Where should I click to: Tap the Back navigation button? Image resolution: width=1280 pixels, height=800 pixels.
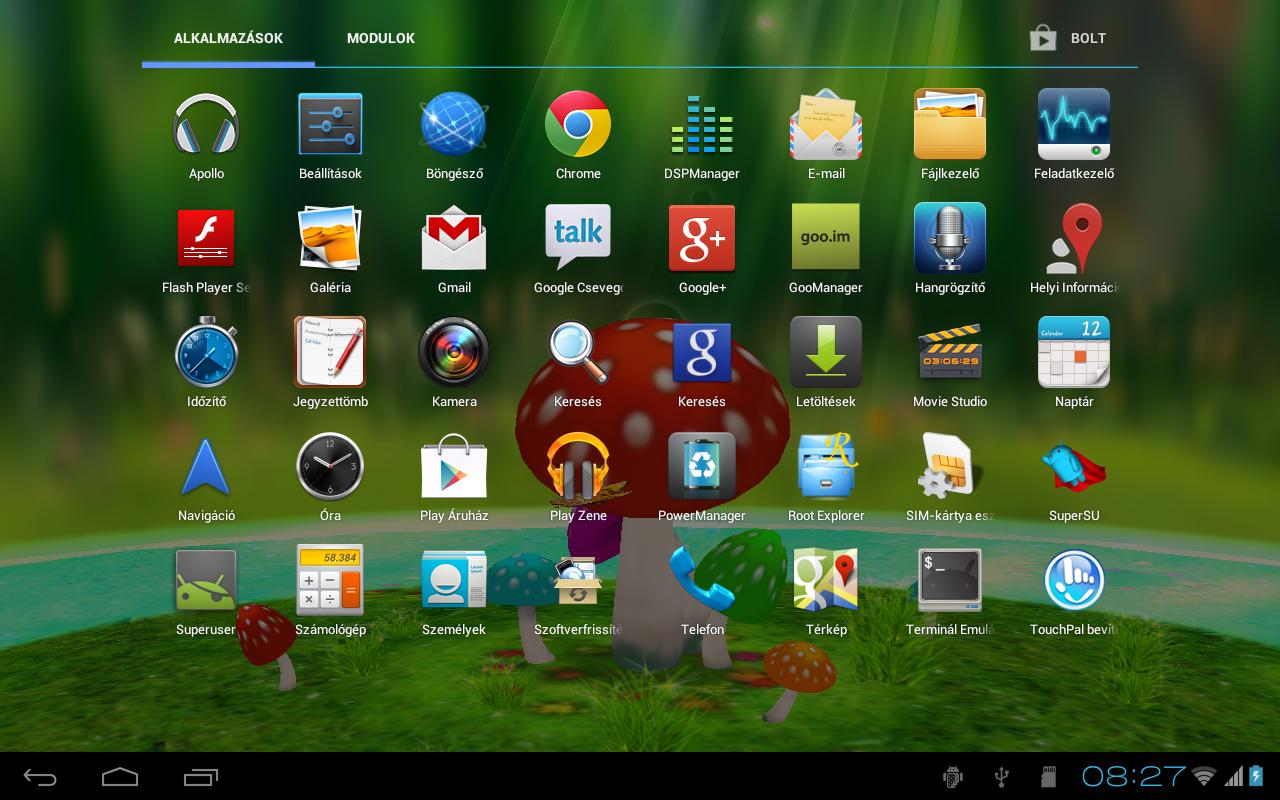pyautogui.click(x=40, y=776)
